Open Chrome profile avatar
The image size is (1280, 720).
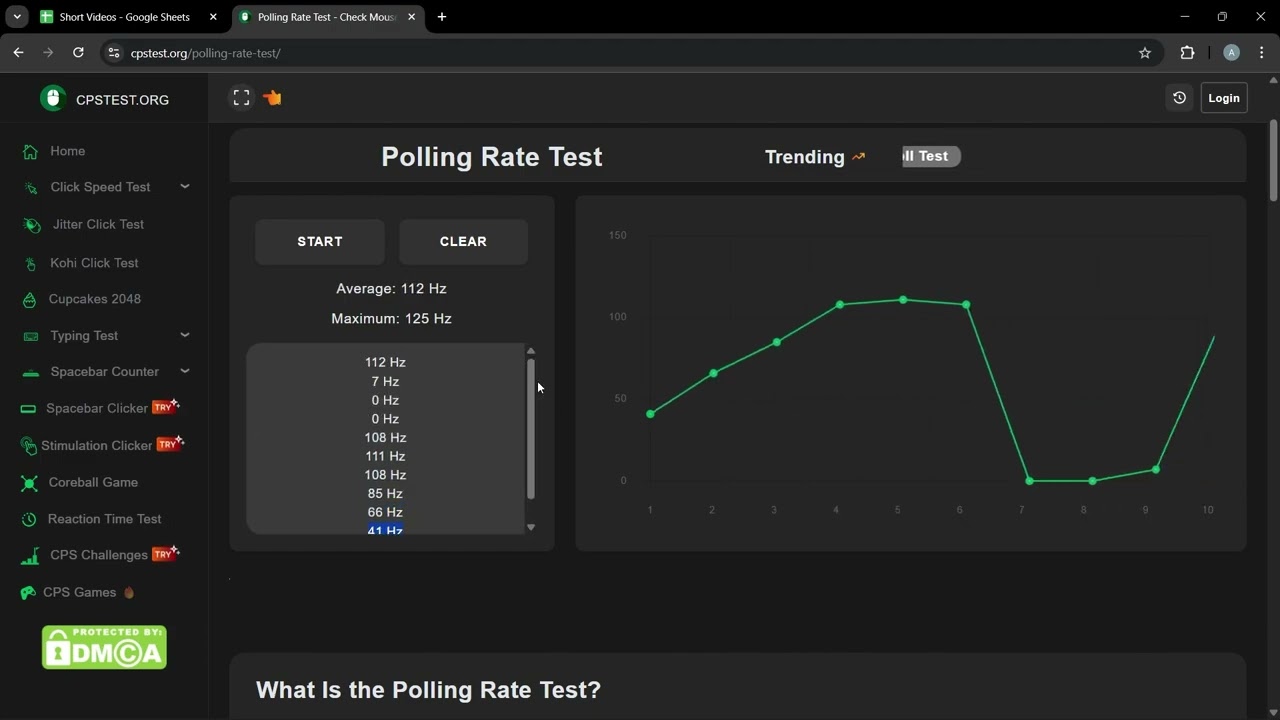1231,53
